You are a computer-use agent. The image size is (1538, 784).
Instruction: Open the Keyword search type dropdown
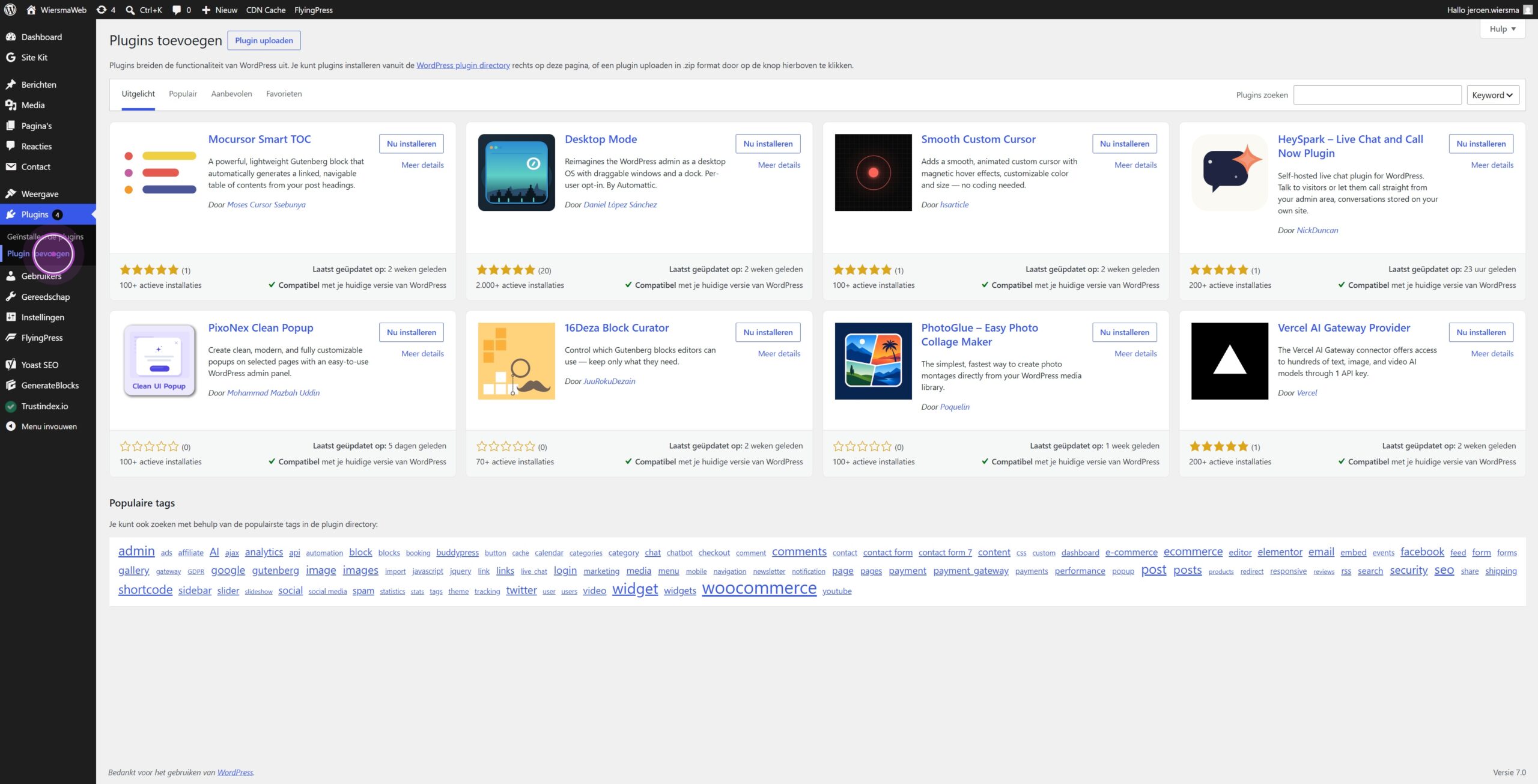tap(1492, 95)
